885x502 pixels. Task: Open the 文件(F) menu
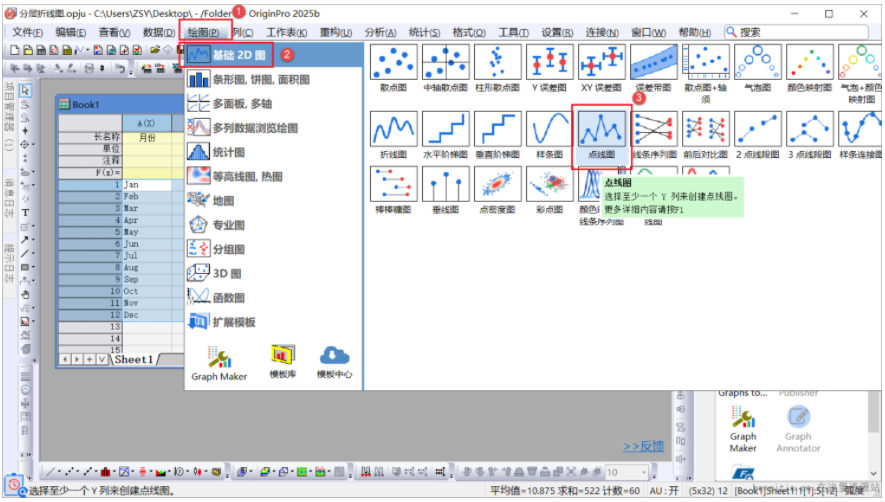click(x=28, y=32)
